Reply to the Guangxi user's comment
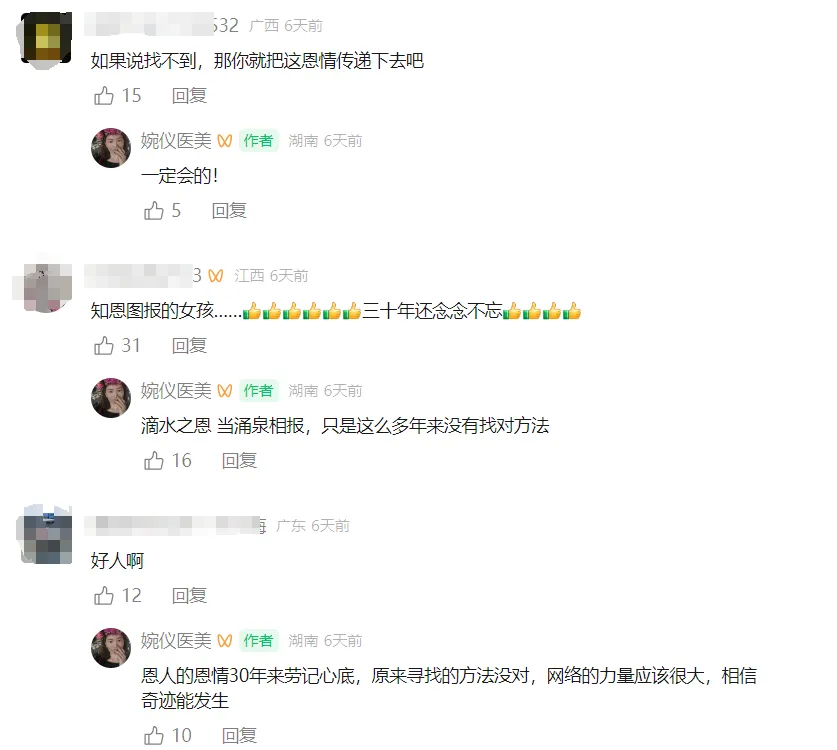Viewport: 837px width, 750px height. point(189,96)
